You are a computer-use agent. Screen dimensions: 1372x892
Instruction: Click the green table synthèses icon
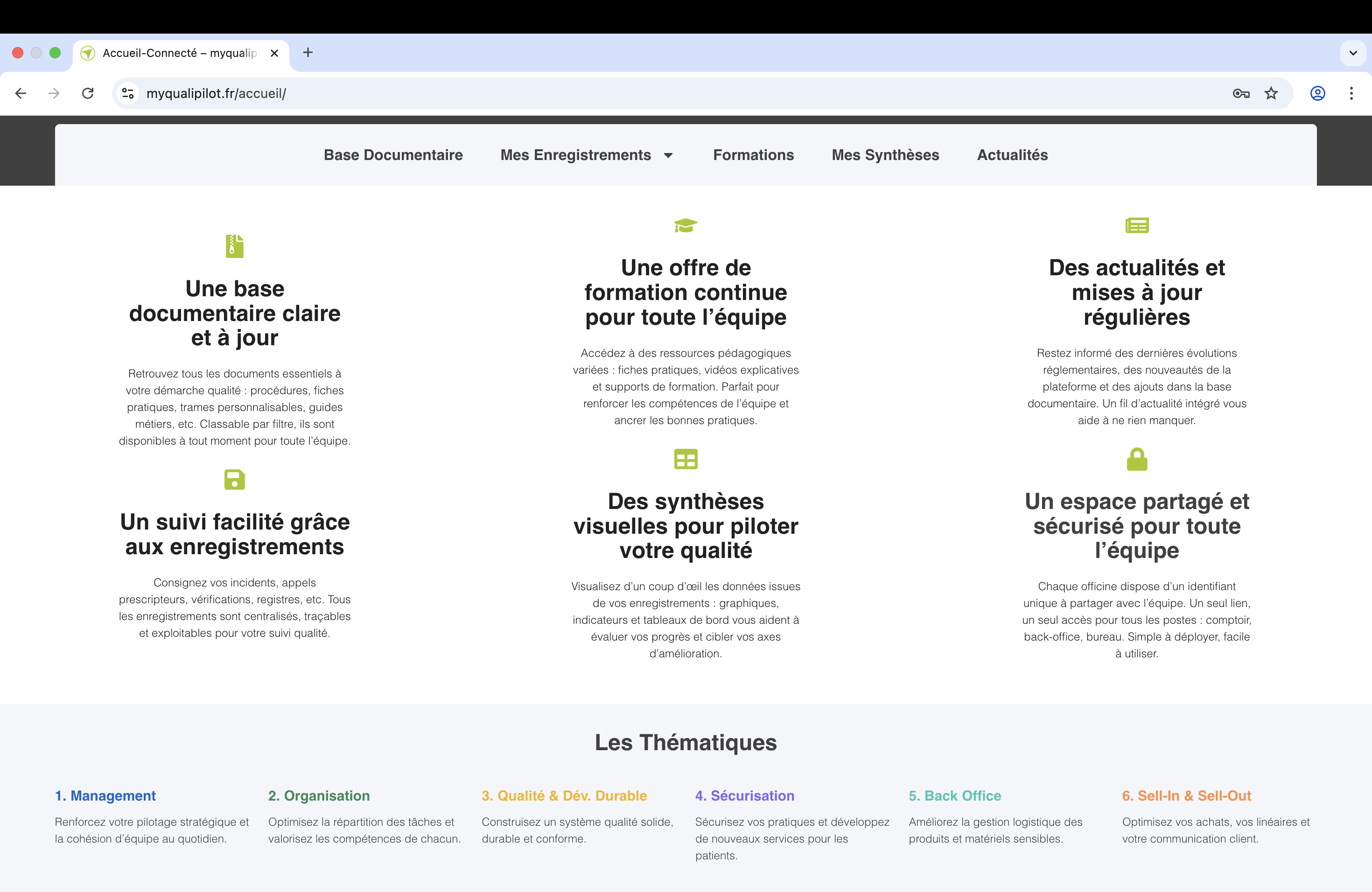686,459
